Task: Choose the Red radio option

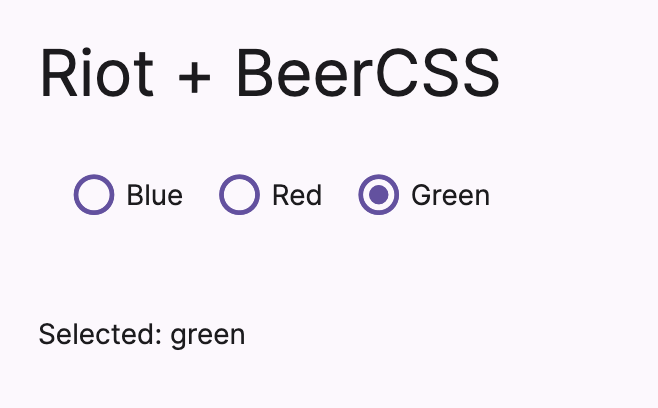Action: tap(240, 195)
